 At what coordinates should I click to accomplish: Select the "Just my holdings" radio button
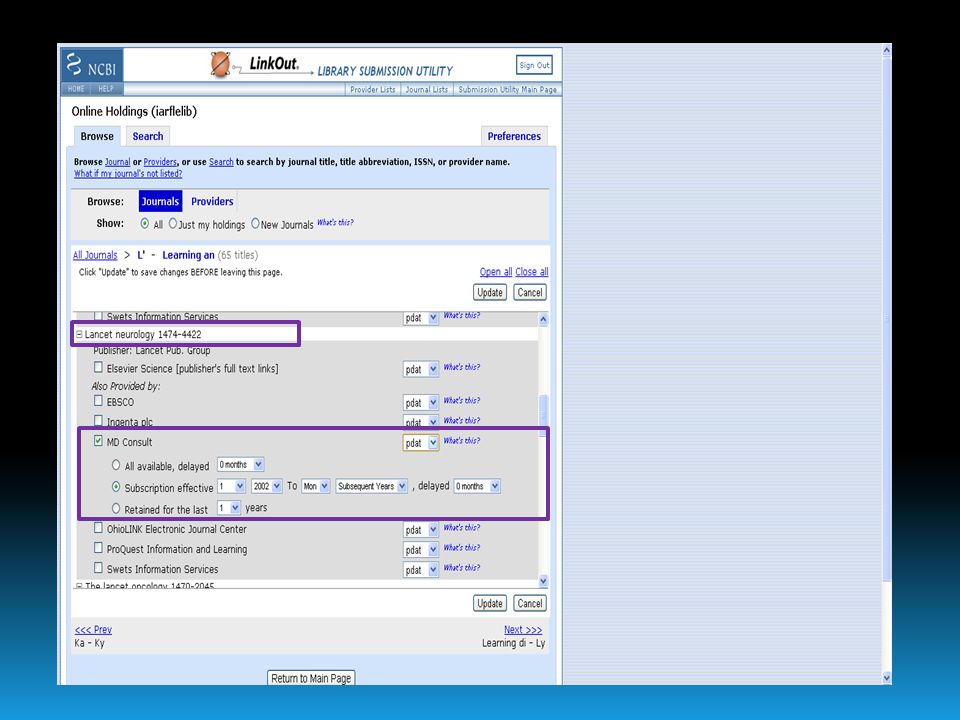173,223
